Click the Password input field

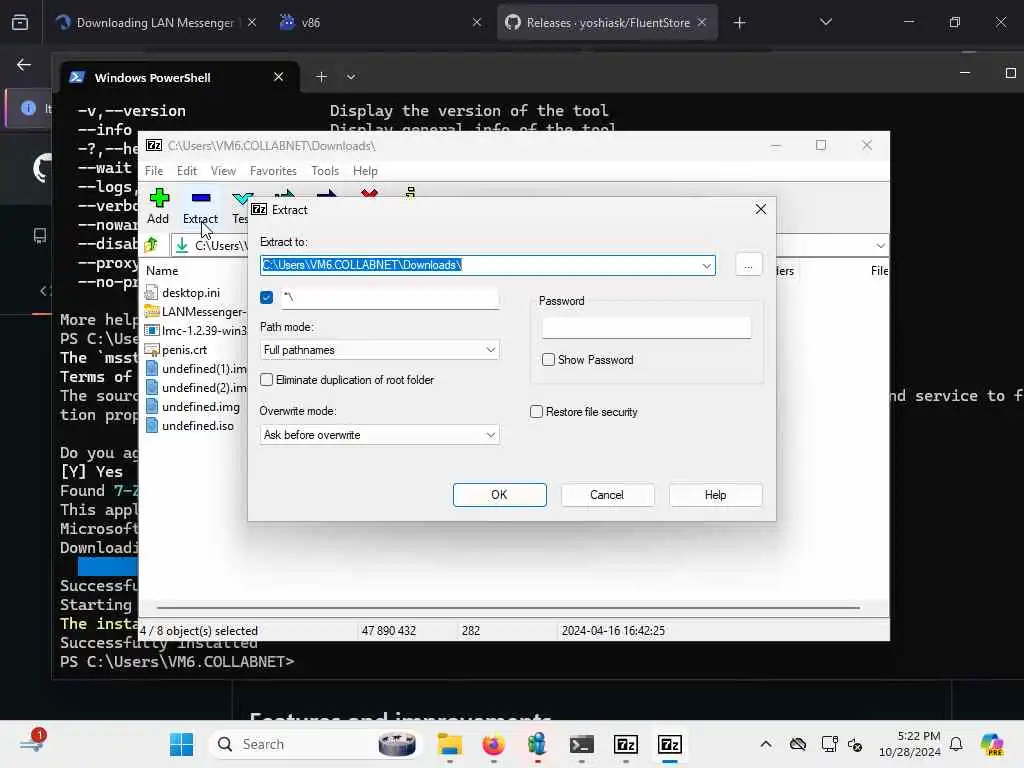pyautogui.click(x=647, y=327)
